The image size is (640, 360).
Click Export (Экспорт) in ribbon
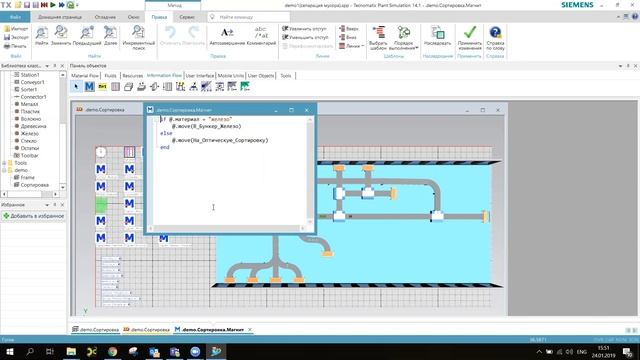tap(16, 37)
